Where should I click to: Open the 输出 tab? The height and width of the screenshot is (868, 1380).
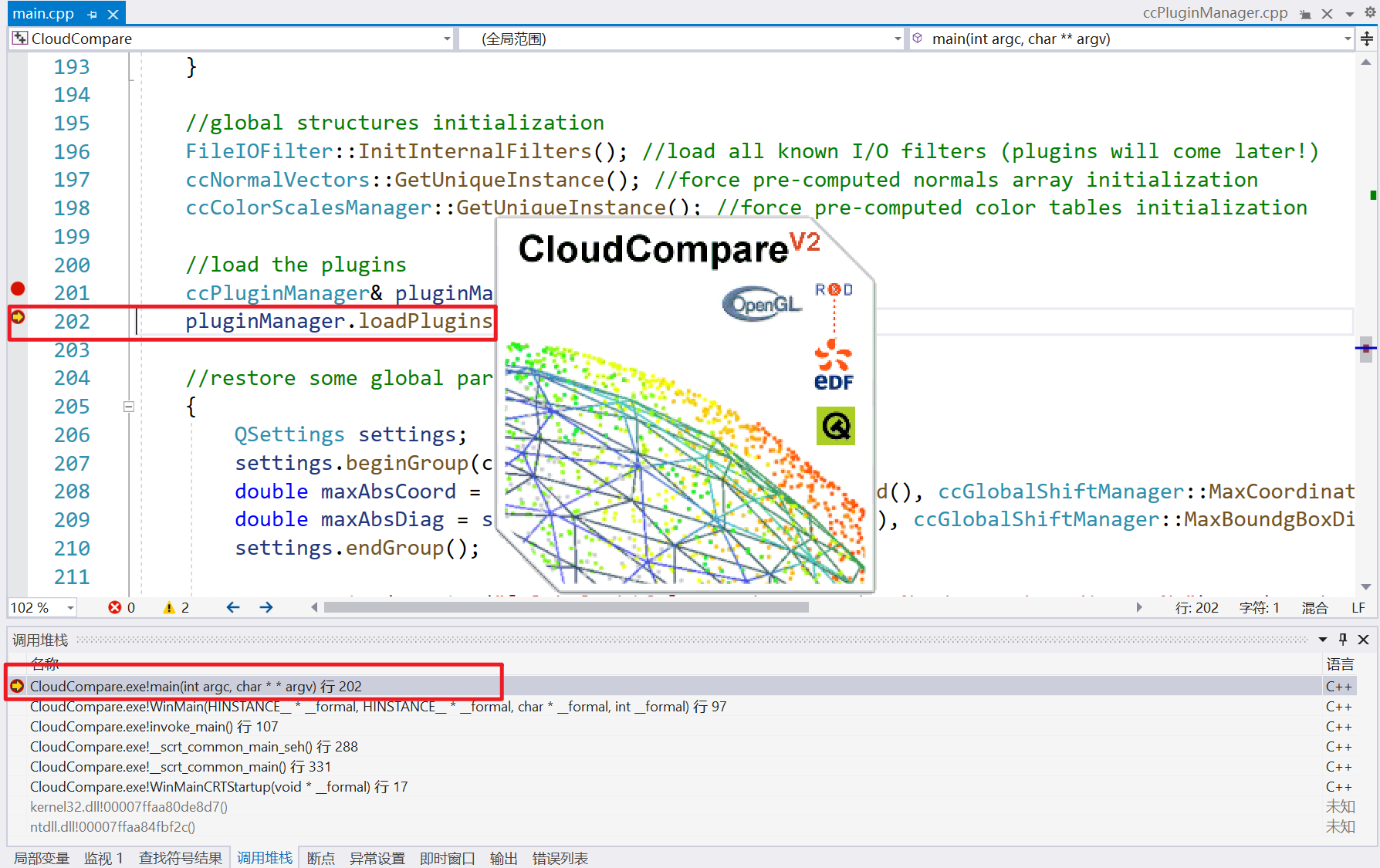pyautogui.click(x=504, y=858)
